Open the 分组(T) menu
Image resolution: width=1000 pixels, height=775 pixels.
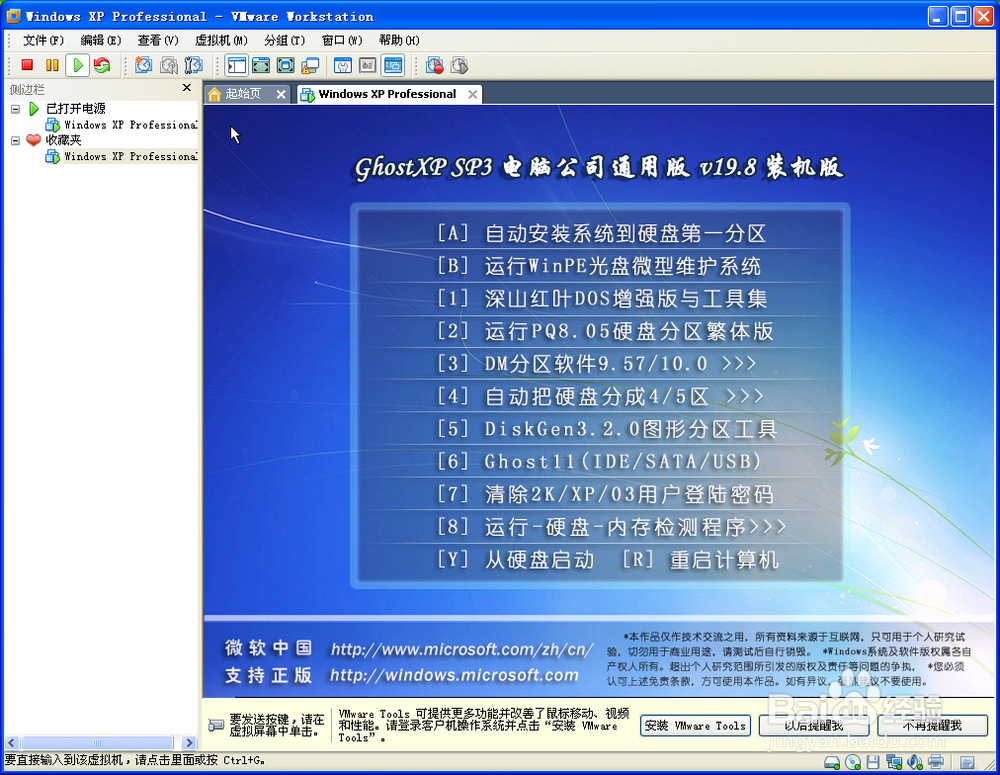(284, 40)
